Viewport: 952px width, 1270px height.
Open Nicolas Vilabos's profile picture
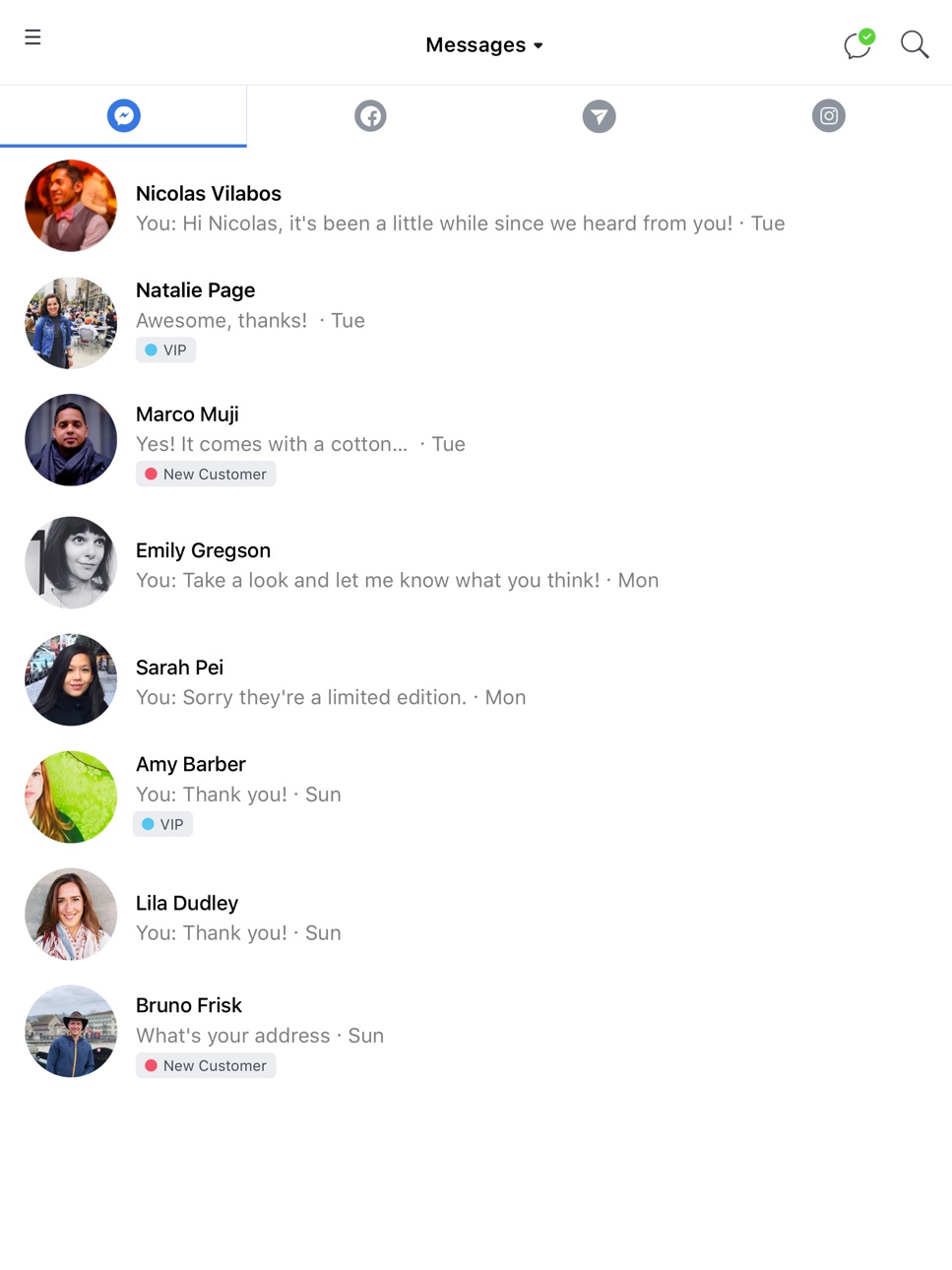(71, 206)
